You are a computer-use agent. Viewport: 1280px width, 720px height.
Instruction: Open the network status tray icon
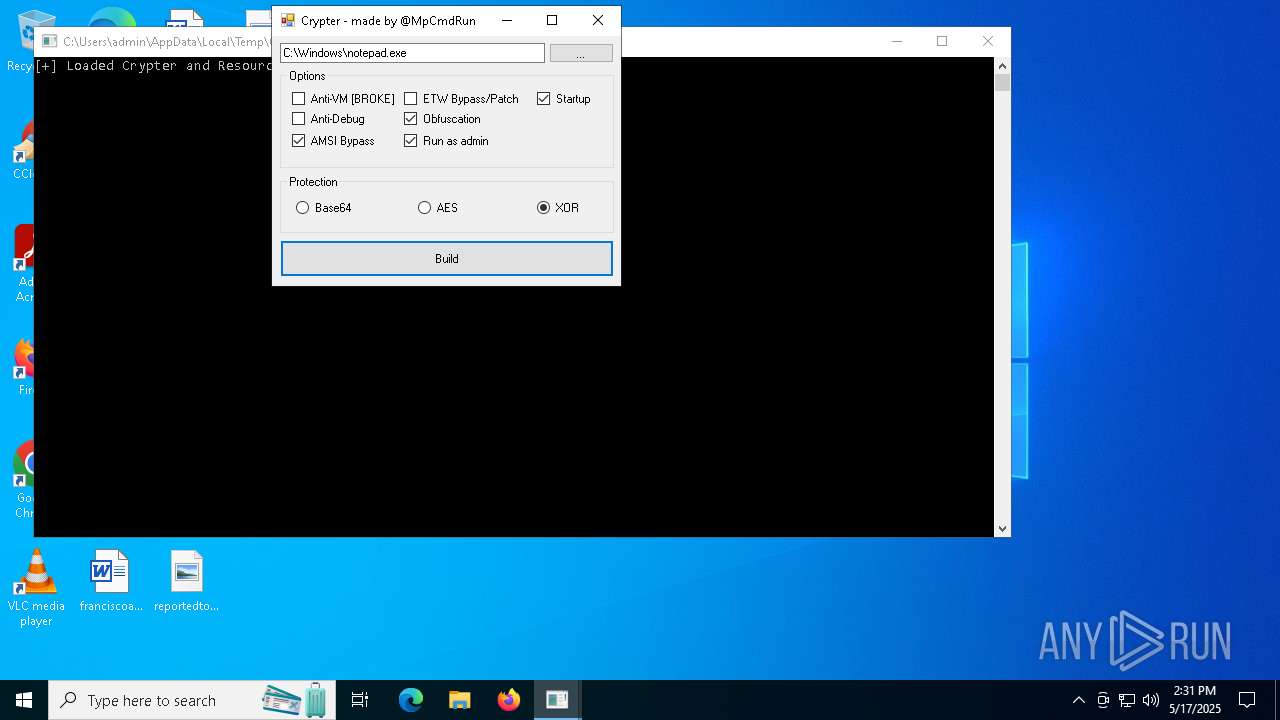(1127, 700)
